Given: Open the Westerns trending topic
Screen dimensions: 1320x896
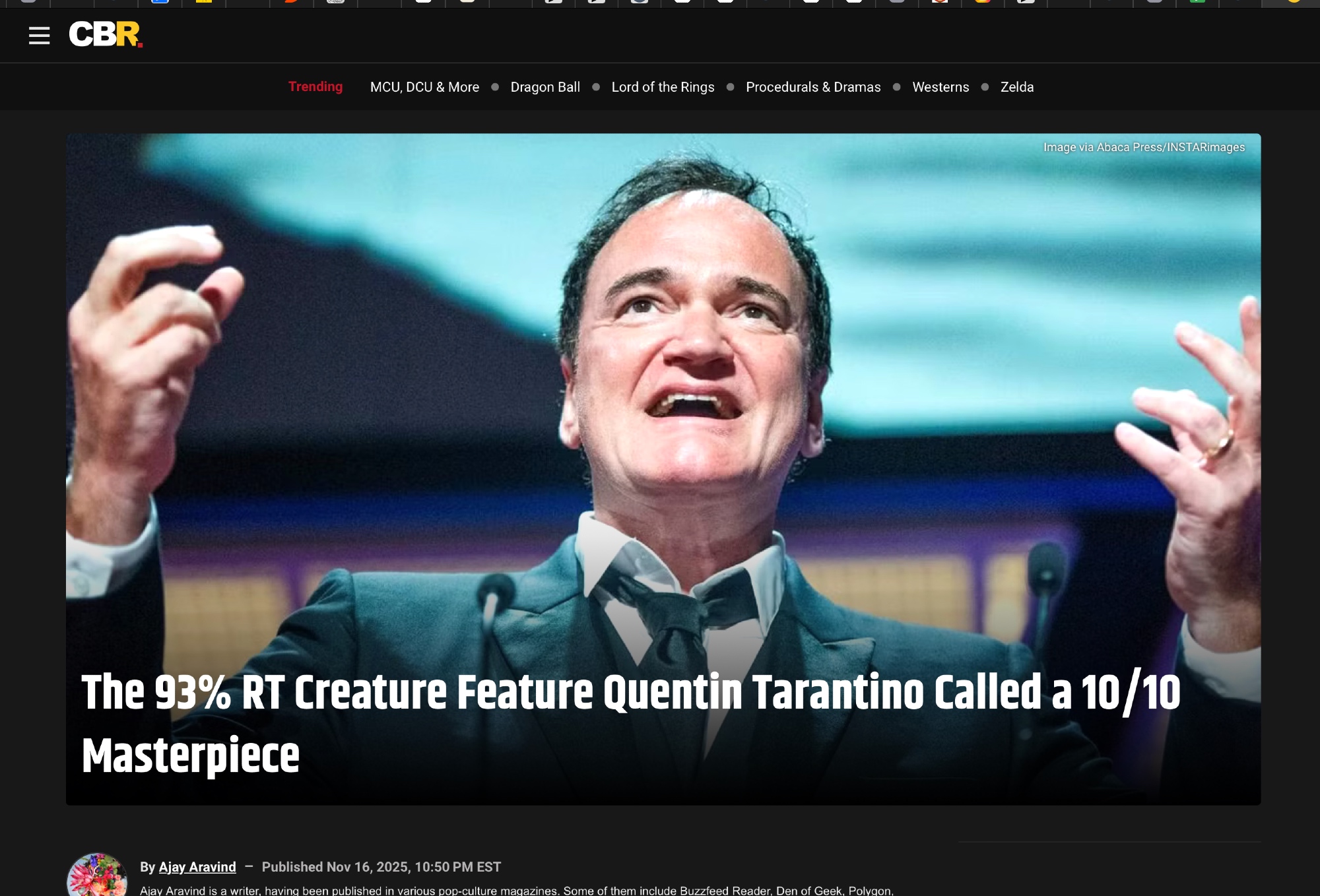Looking at the screenshot, I should (940, 87).
